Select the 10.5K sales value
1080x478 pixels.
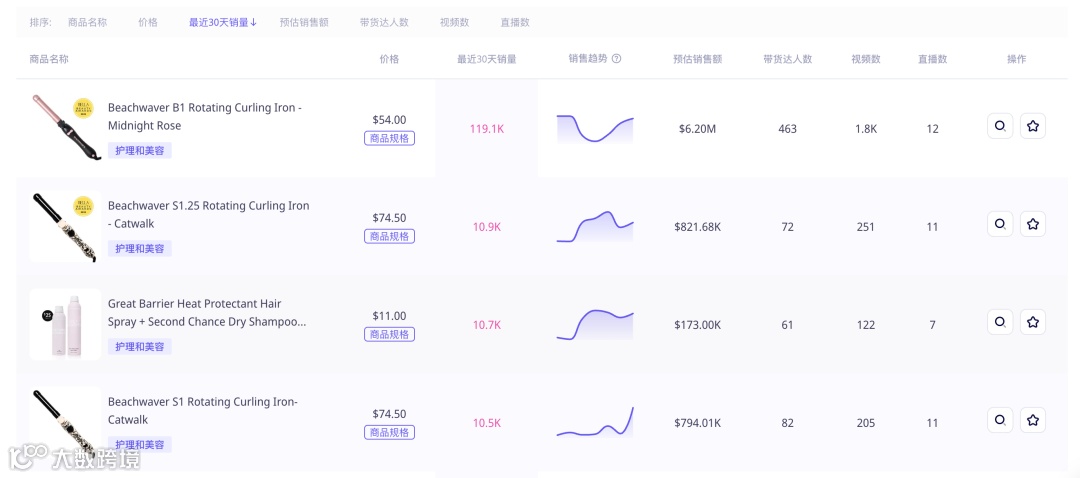coord(487,423)
